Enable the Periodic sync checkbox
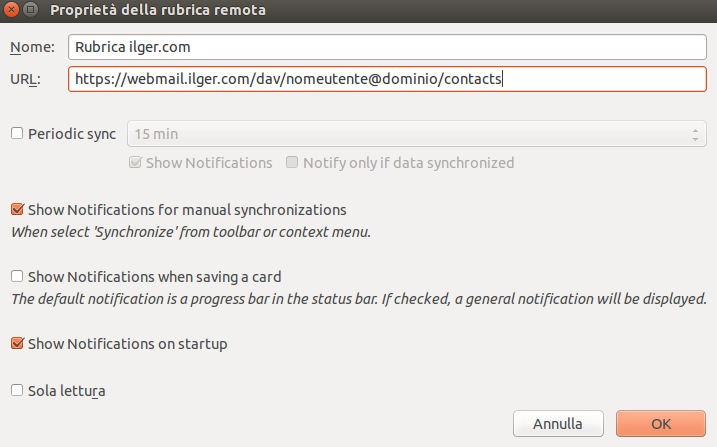 (x=17, y=133)
